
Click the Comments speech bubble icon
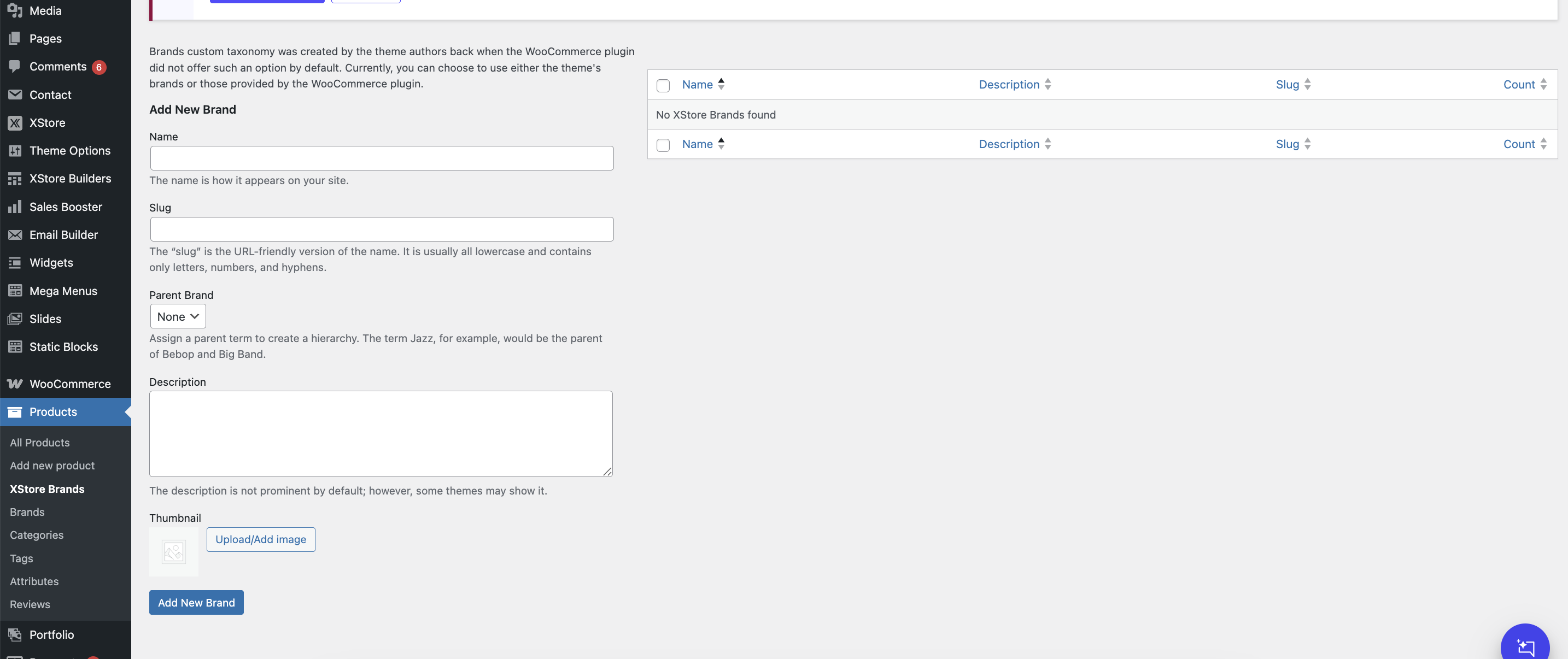[x=15, y=66]
